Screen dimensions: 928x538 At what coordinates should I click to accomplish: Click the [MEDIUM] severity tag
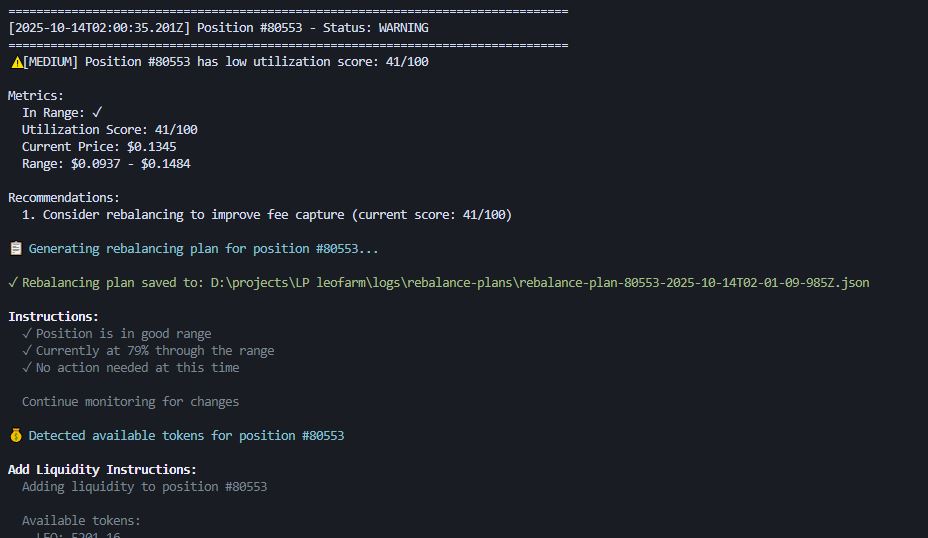coord(51,62)
